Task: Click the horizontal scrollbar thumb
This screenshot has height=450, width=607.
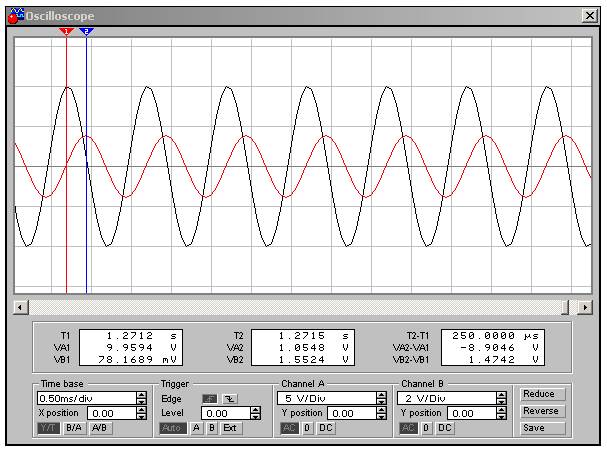Action: [x=565, y=307]
